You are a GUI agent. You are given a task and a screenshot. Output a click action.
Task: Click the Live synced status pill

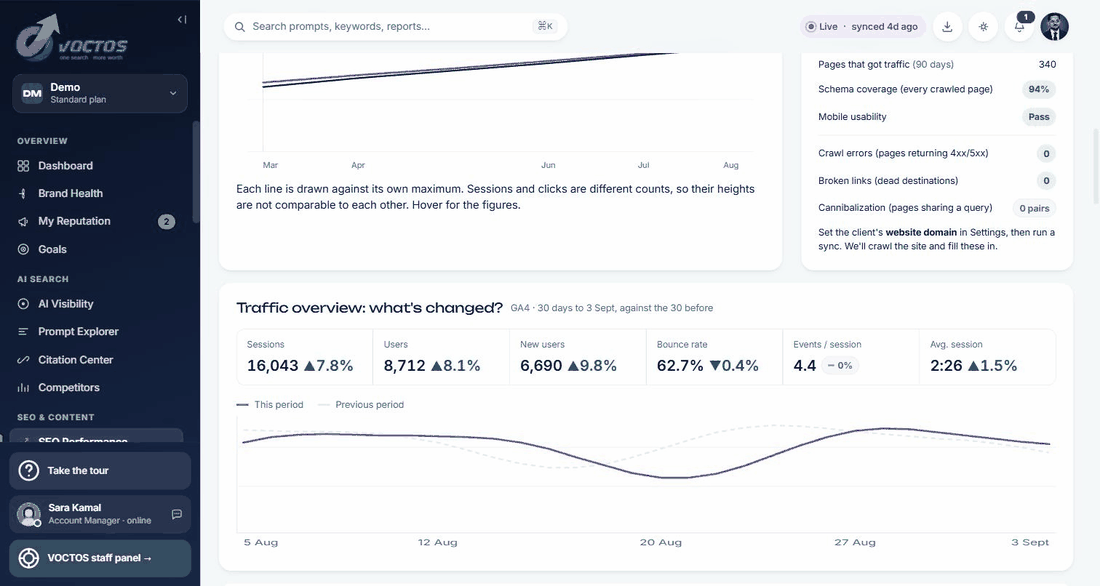(863, 27)
